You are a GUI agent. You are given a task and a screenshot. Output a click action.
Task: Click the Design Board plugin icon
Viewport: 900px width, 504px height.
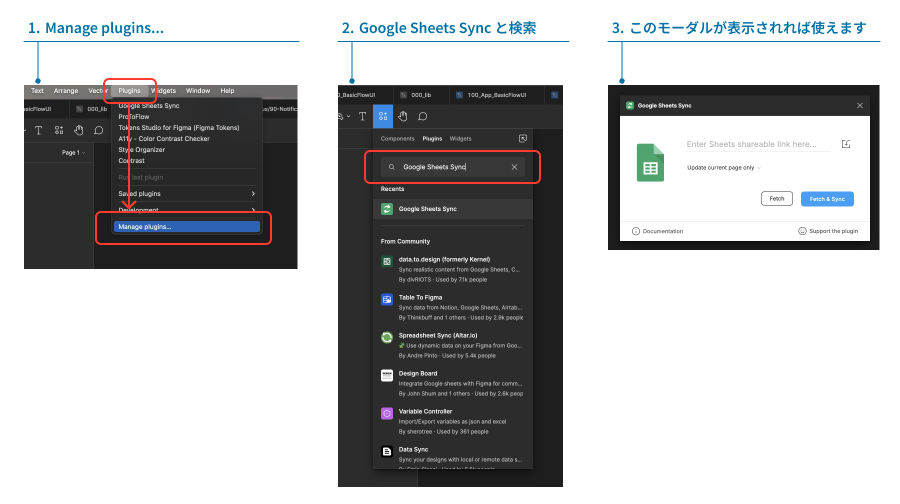[387, 375]
